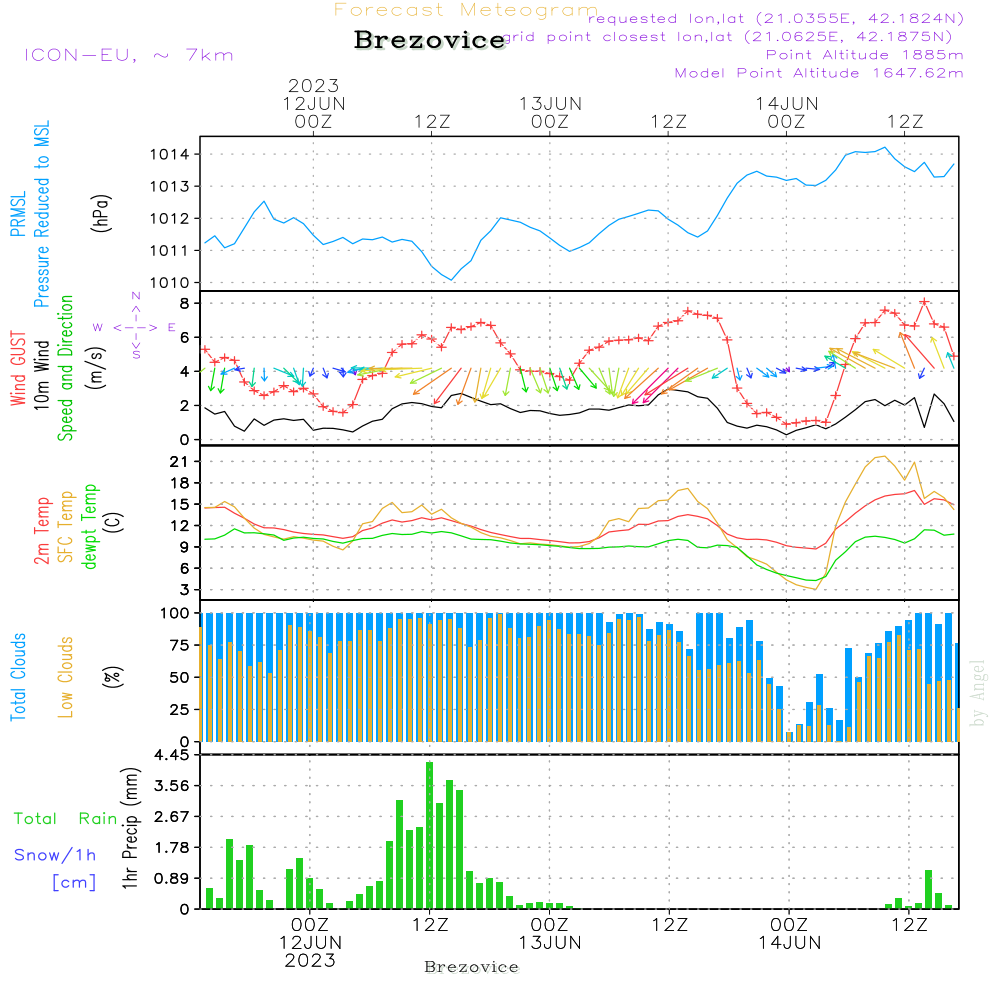1000x1000 pixels.
Task: Click the 21 tick on the temperature axis
Action: [x=179, y=462]
